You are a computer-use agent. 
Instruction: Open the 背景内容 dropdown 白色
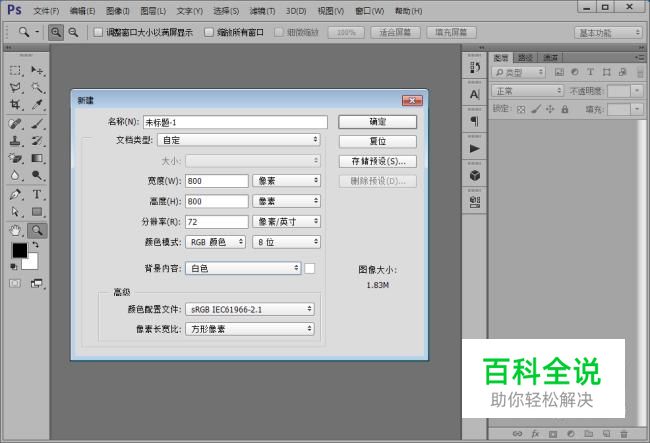[243, 268]
